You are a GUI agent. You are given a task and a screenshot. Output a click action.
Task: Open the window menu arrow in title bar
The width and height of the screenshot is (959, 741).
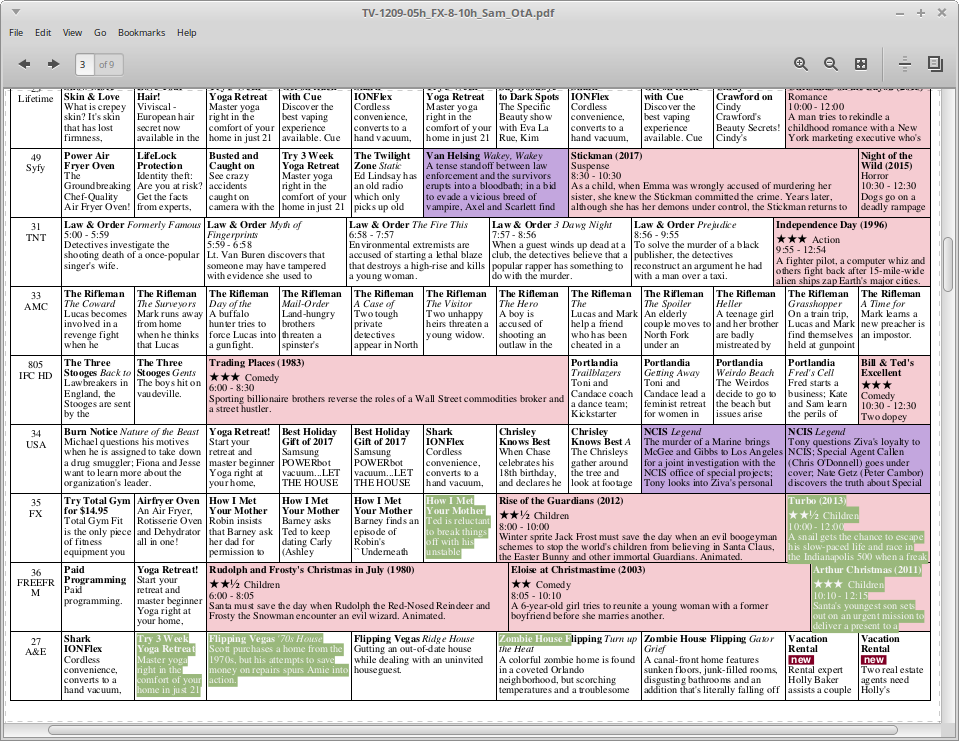point(16,12)
